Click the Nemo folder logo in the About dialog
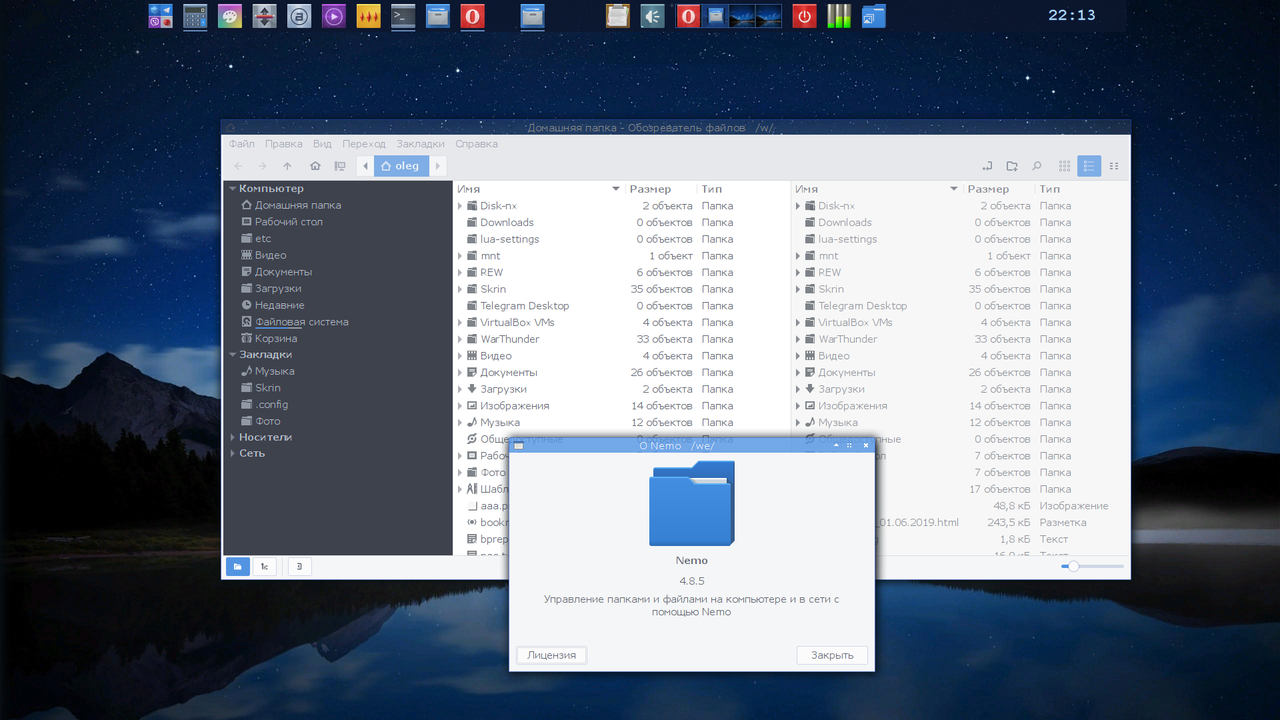Viewport: 1280px width, 720px height. (692, 503)
